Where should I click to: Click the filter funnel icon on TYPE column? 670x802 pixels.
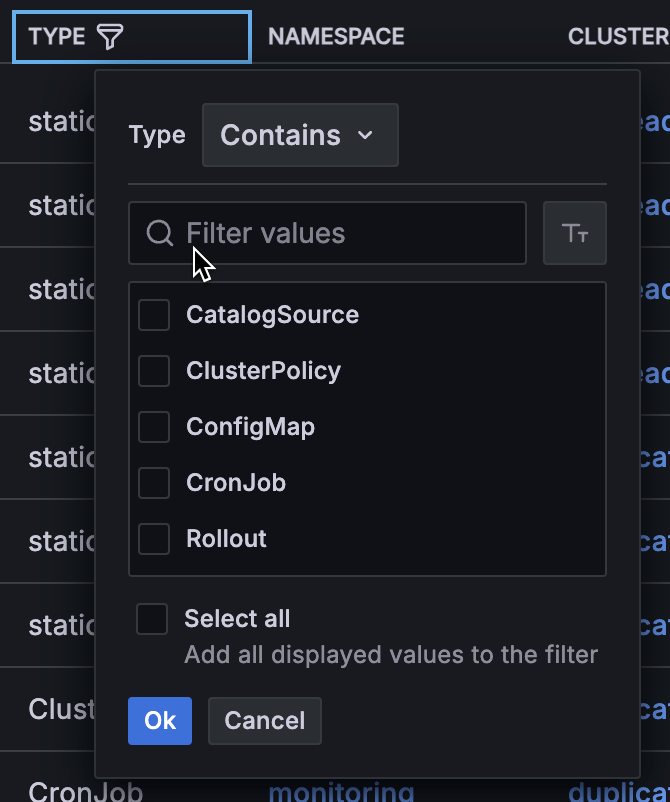[112, 36]
